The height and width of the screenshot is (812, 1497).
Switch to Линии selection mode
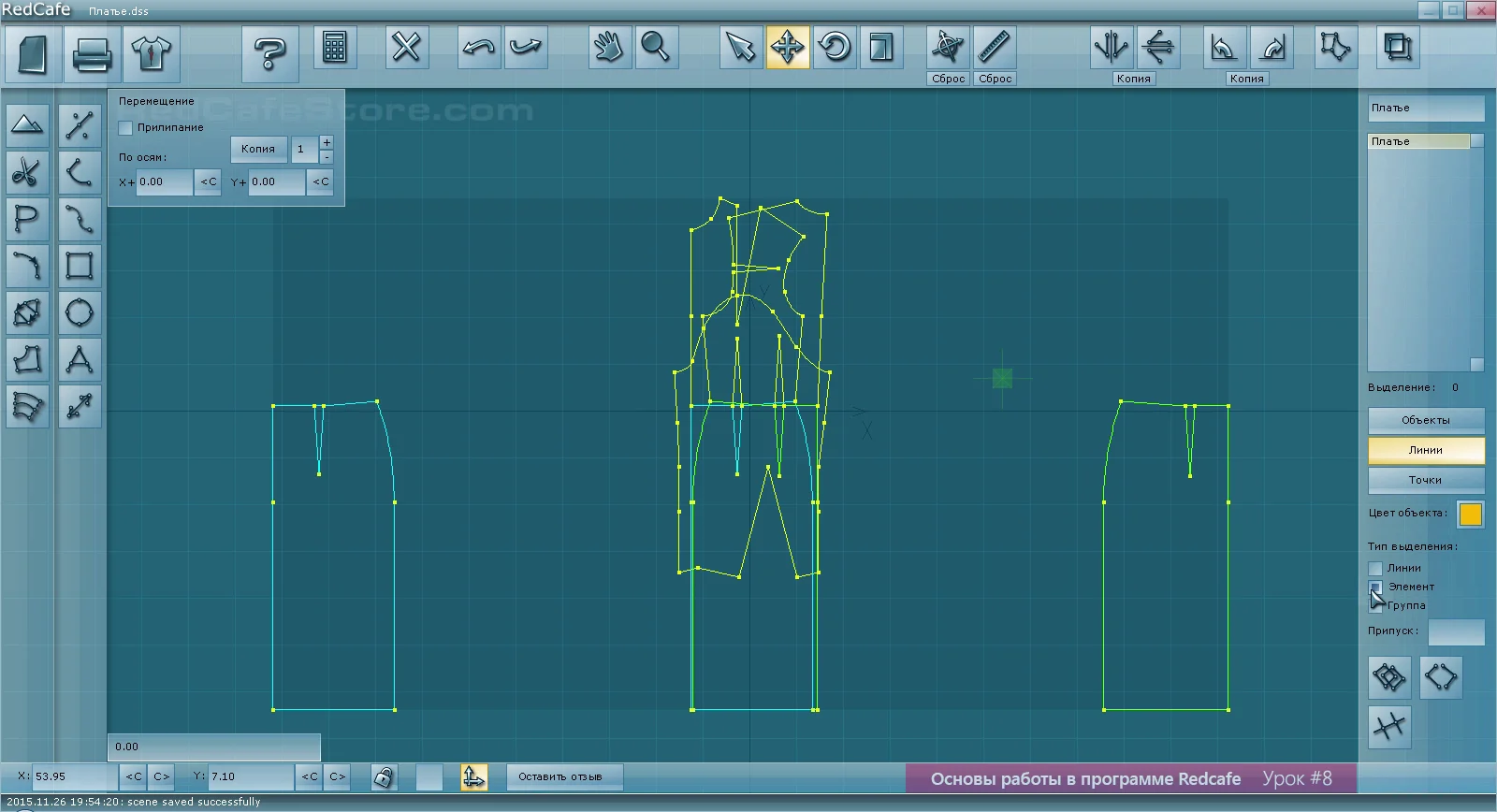click(x=1426, y=450)
